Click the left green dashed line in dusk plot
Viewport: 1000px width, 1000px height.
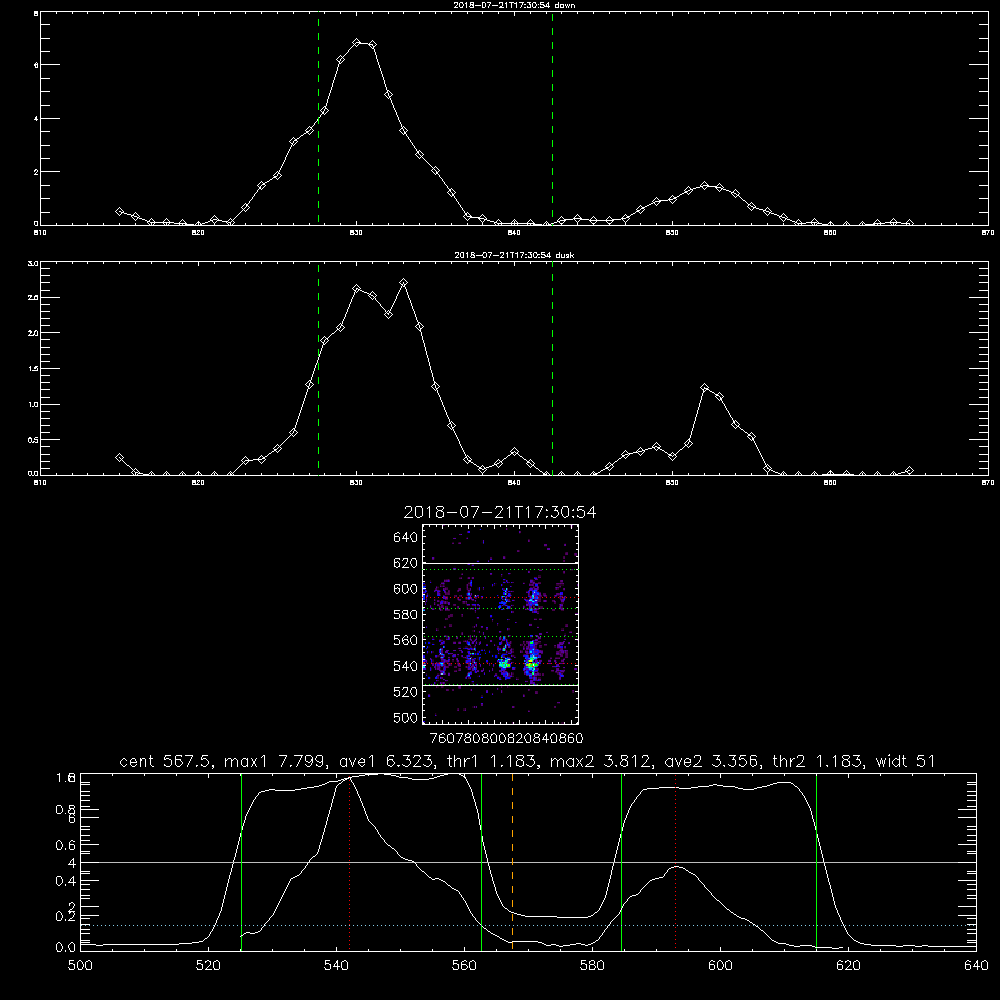tap(318, 369)
